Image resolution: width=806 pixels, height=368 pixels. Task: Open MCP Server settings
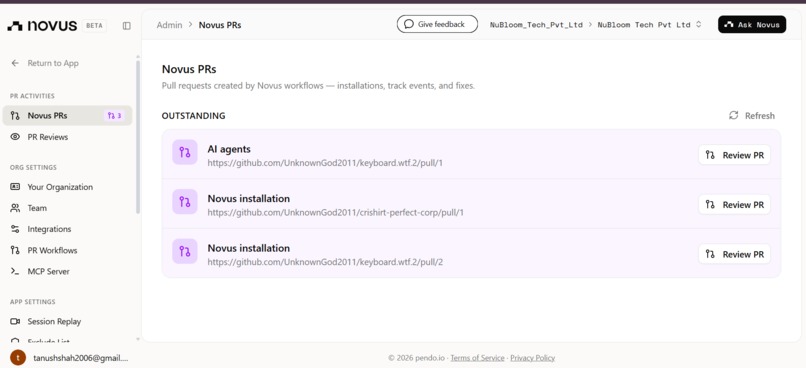(x=67, y=271)
